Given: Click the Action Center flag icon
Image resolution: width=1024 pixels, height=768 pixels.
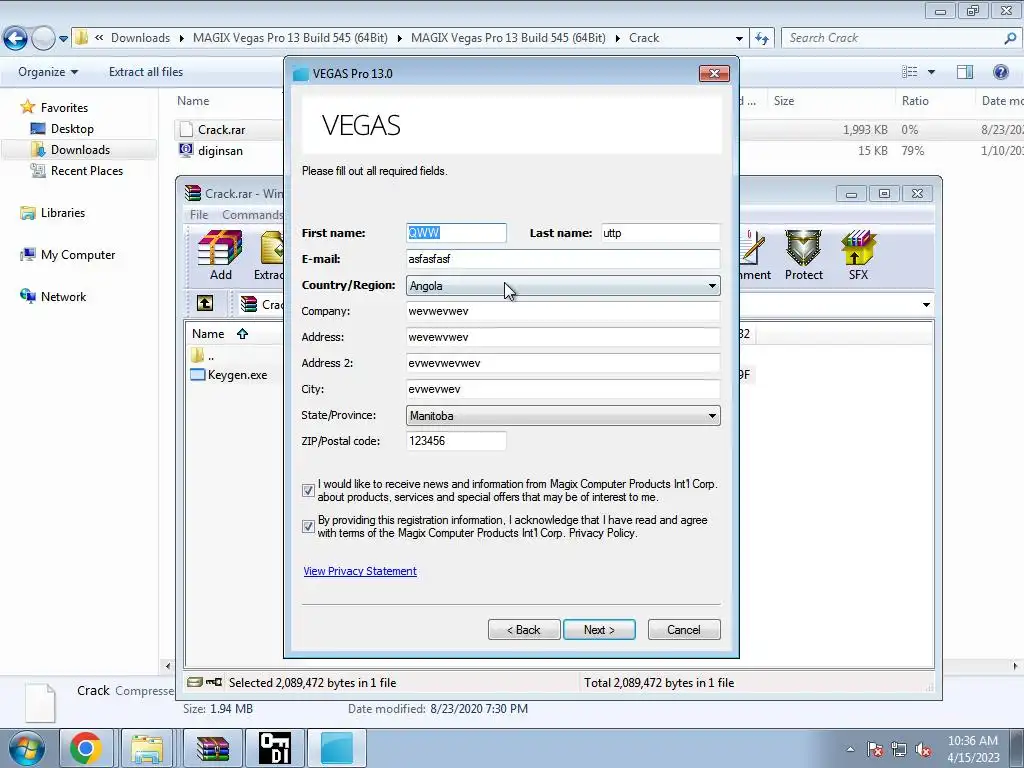Looking at the screenshot, I should click(x=875, y=749).
